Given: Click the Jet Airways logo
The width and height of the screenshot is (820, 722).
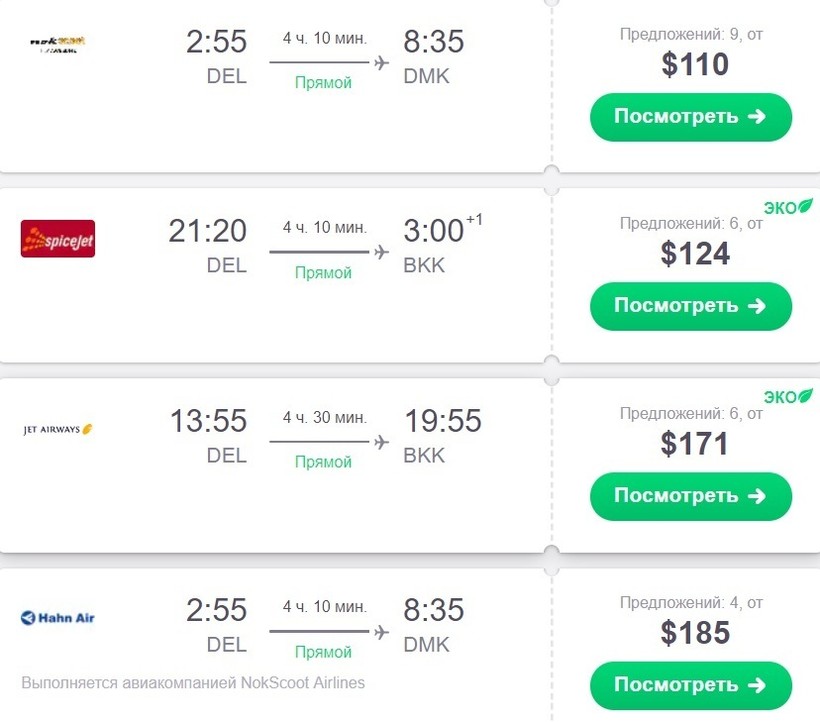Looking at the screenshot, I should click(58, 430).
